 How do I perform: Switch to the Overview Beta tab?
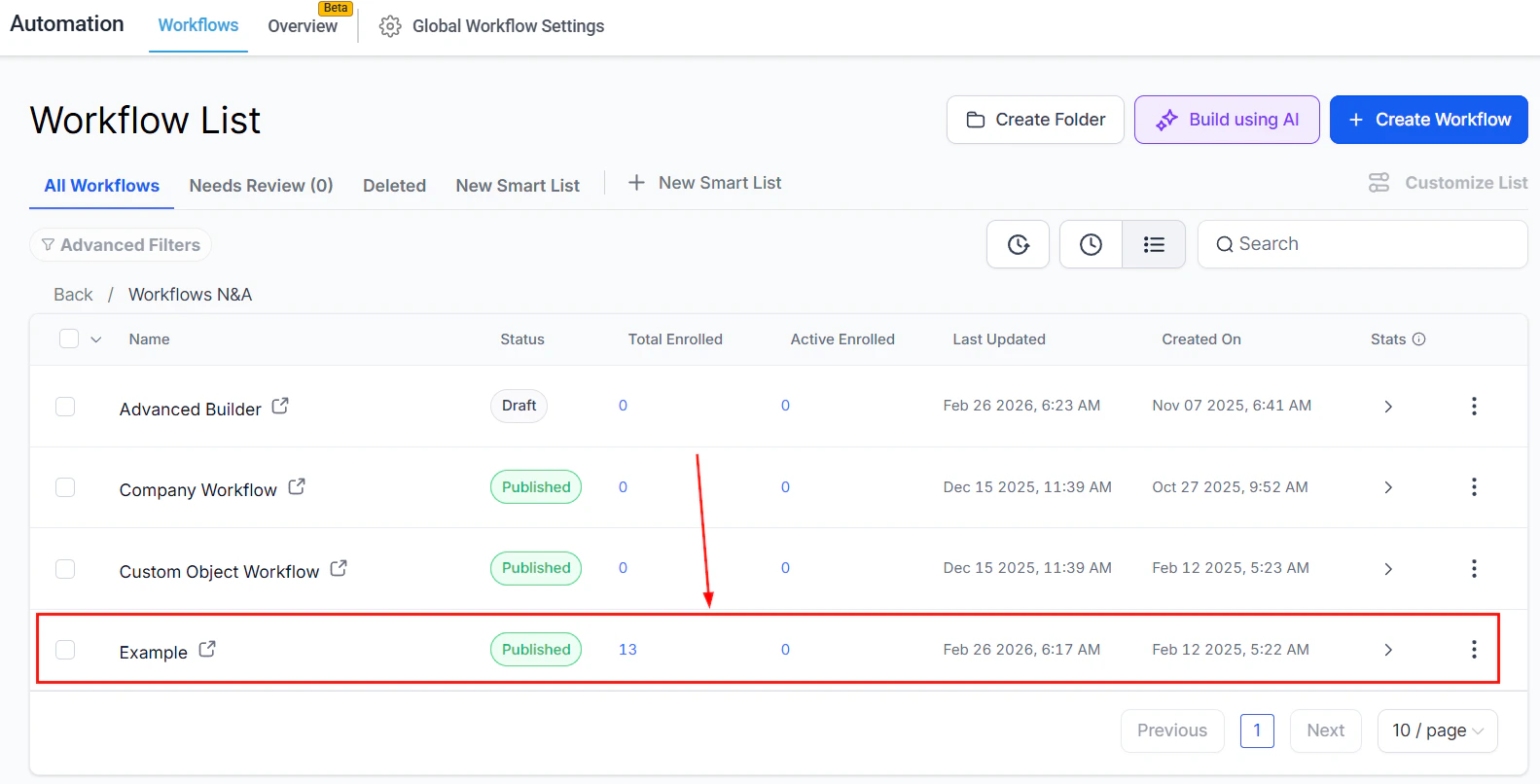click(303, 26)
